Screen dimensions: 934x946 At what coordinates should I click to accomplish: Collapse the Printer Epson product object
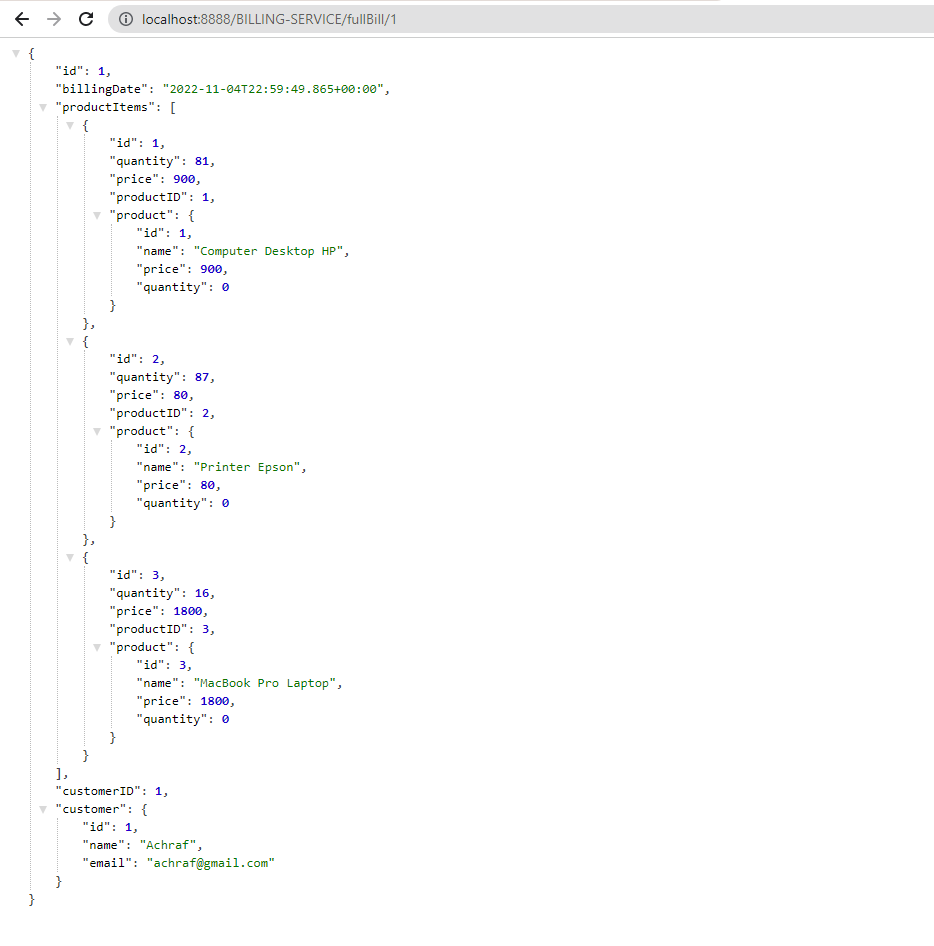[x=96, y=431]
